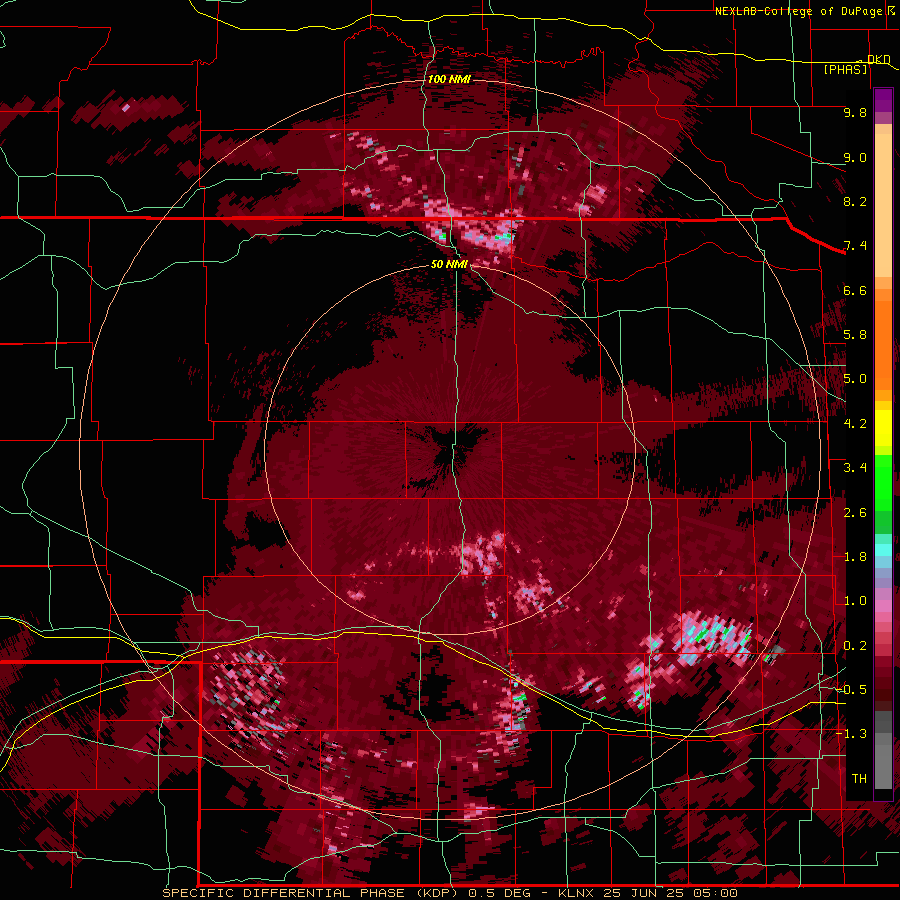Screen dimensions: 900x900
Task: Click the radar site center cone of silence
Action: tap(451, 449)
